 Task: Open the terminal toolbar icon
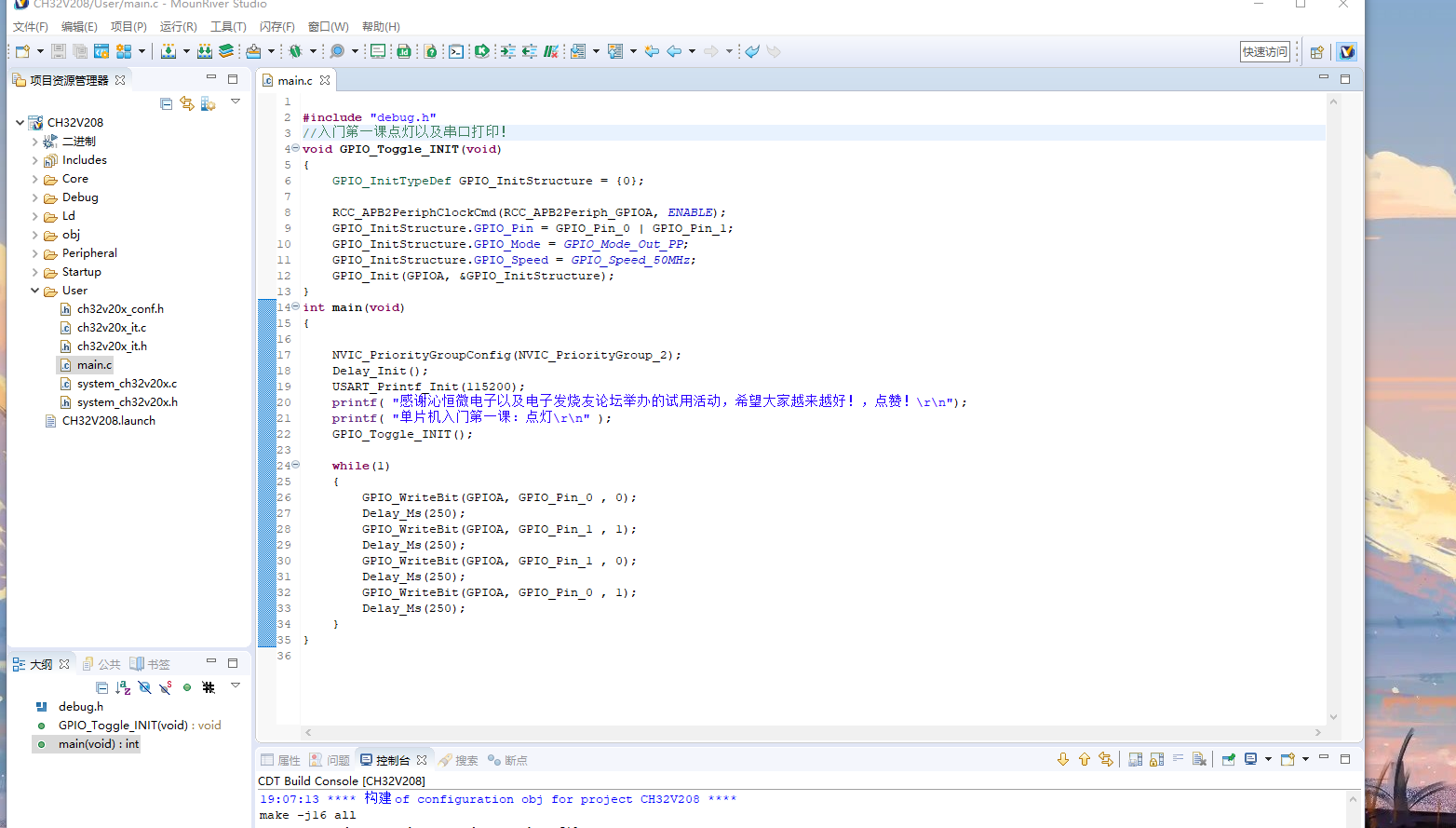[455, 51]
